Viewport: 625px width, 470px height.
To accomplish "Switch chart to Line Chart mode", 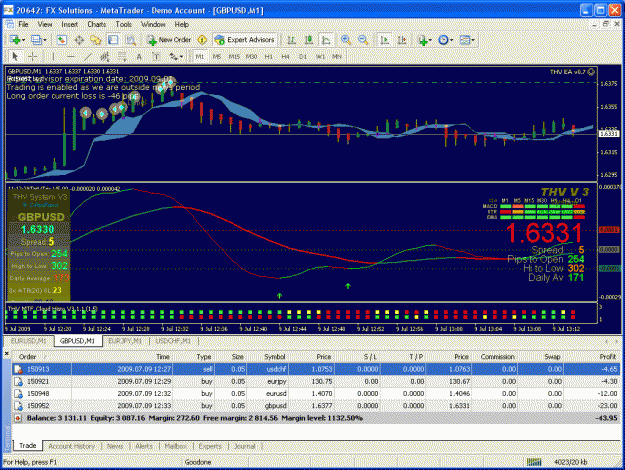I will (326, 40).
